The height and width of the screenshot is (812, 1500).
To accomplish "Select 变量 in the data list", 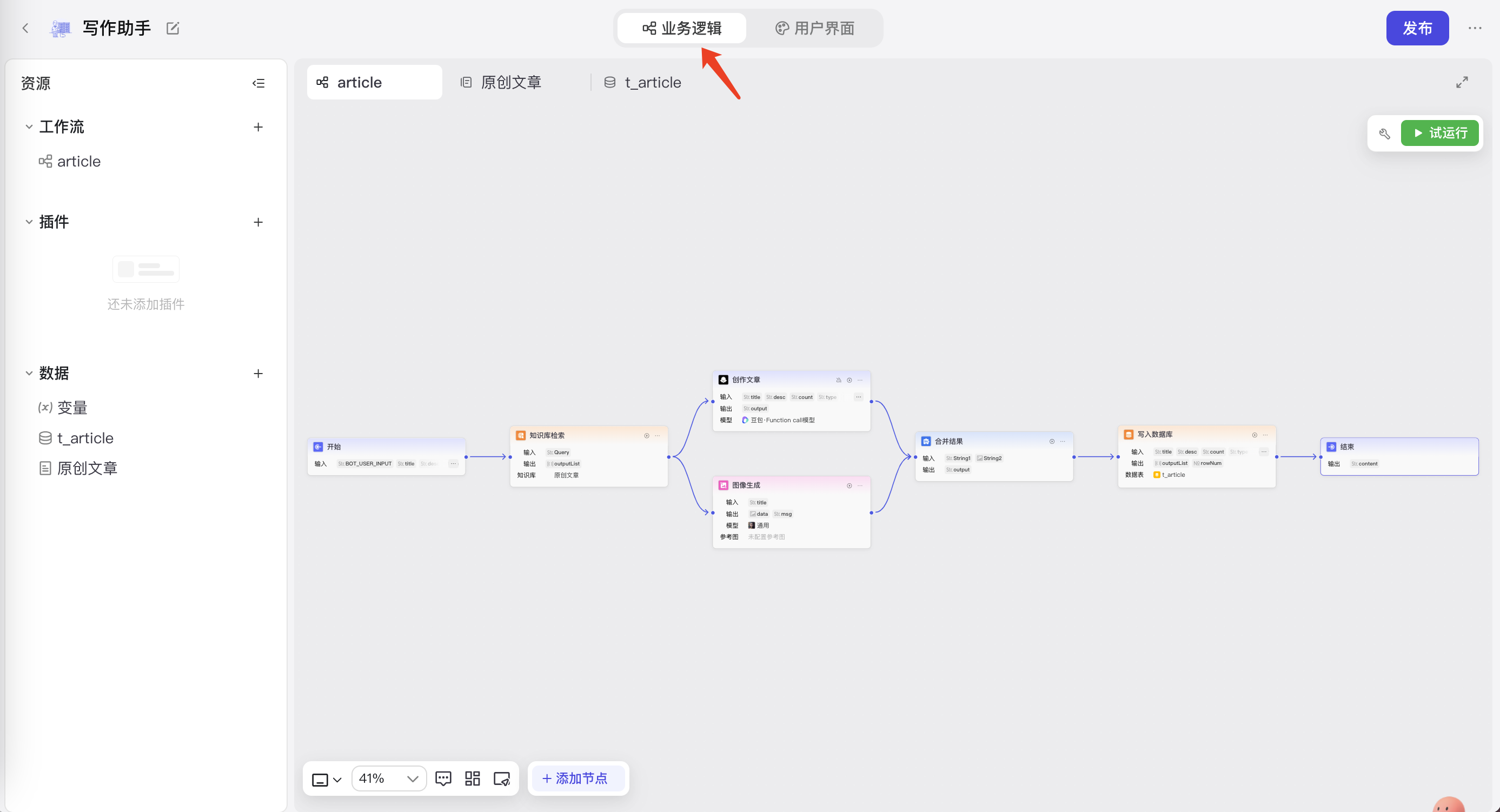I will click(x=71, y=407).
